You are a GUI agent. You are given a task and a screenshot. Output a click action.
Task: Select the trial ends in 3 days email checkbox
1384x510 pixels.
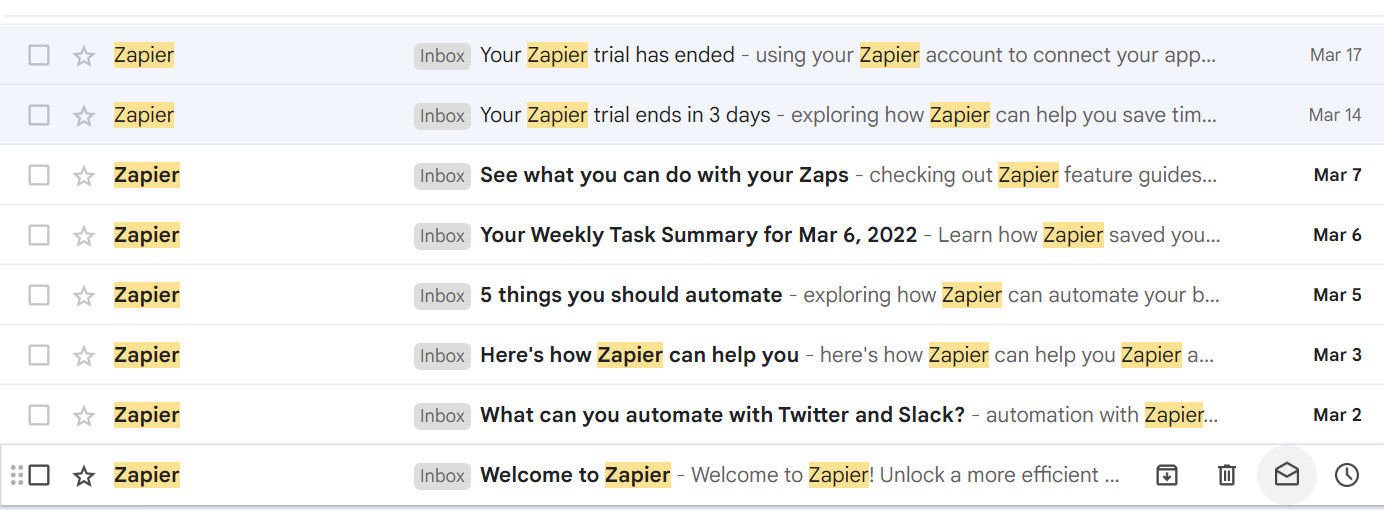39,115
